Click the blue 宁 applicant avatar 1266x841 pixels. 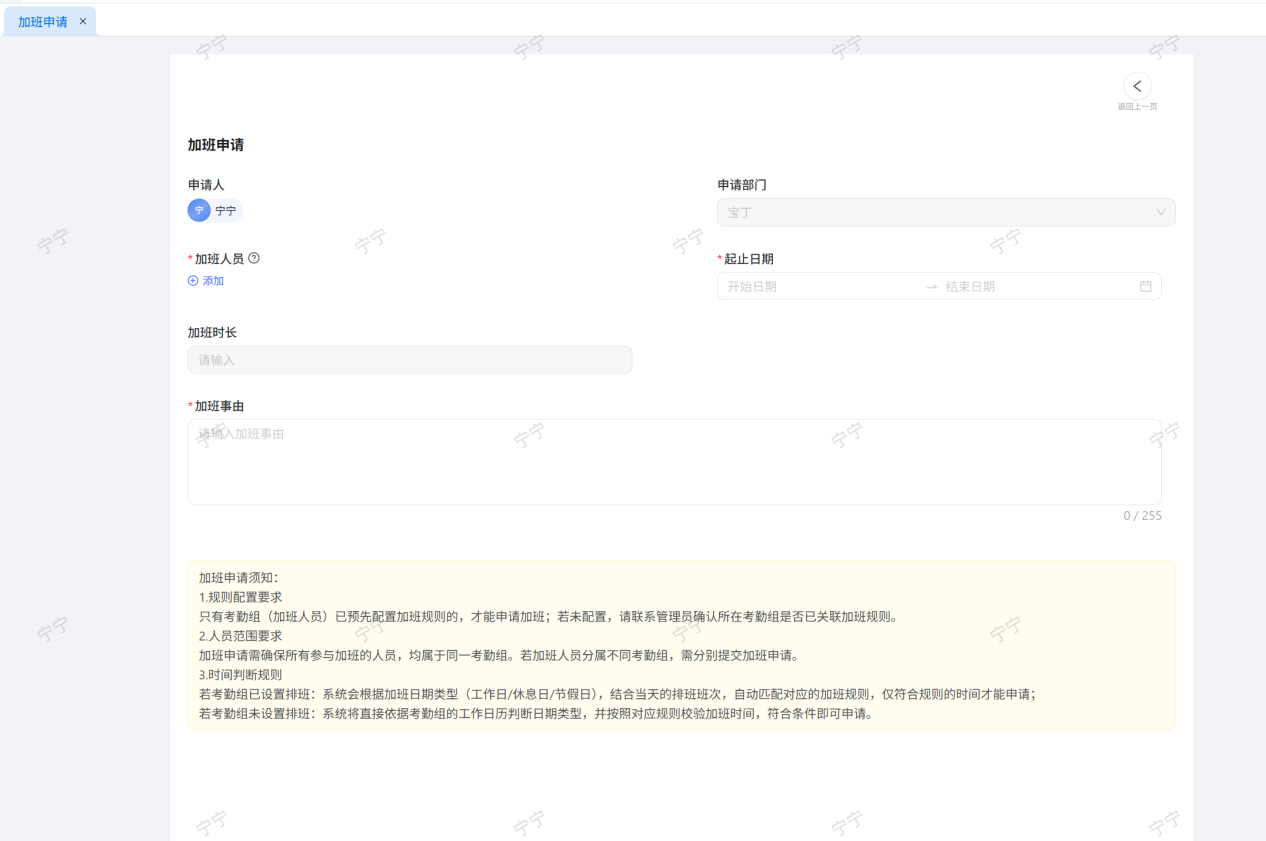click(x=199, y=211)
